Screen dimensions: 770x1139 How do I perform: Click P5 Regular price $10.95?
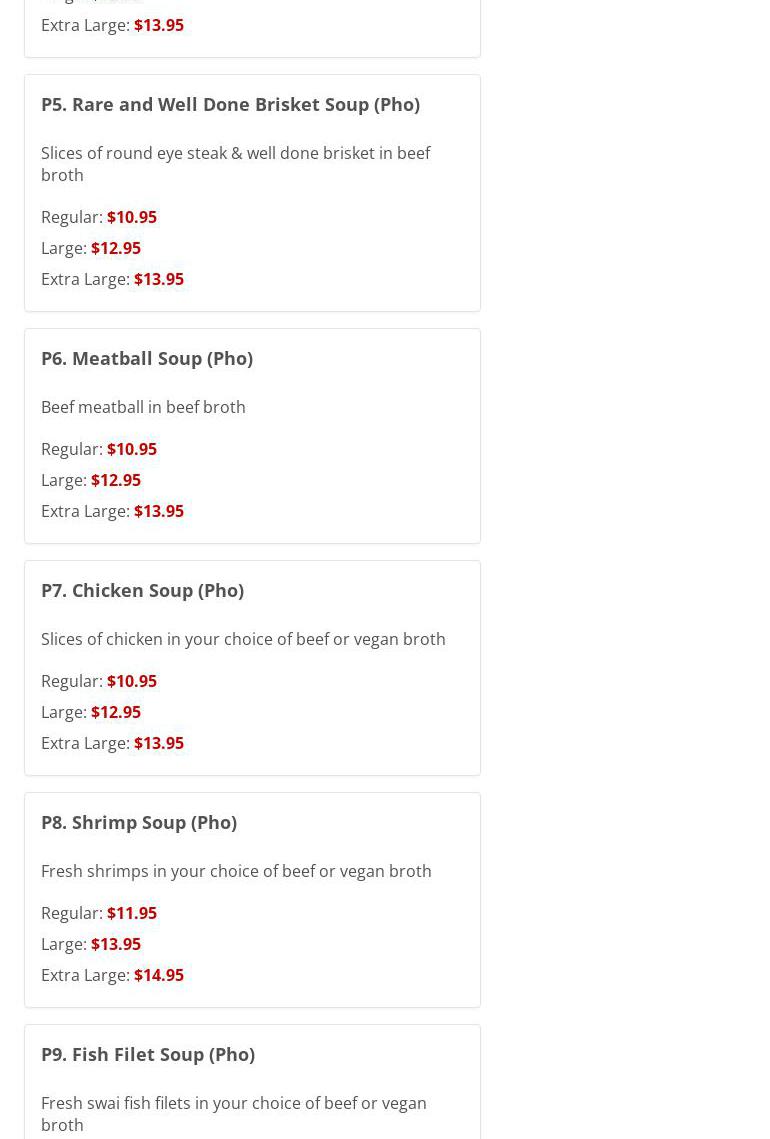pos(131,217)
